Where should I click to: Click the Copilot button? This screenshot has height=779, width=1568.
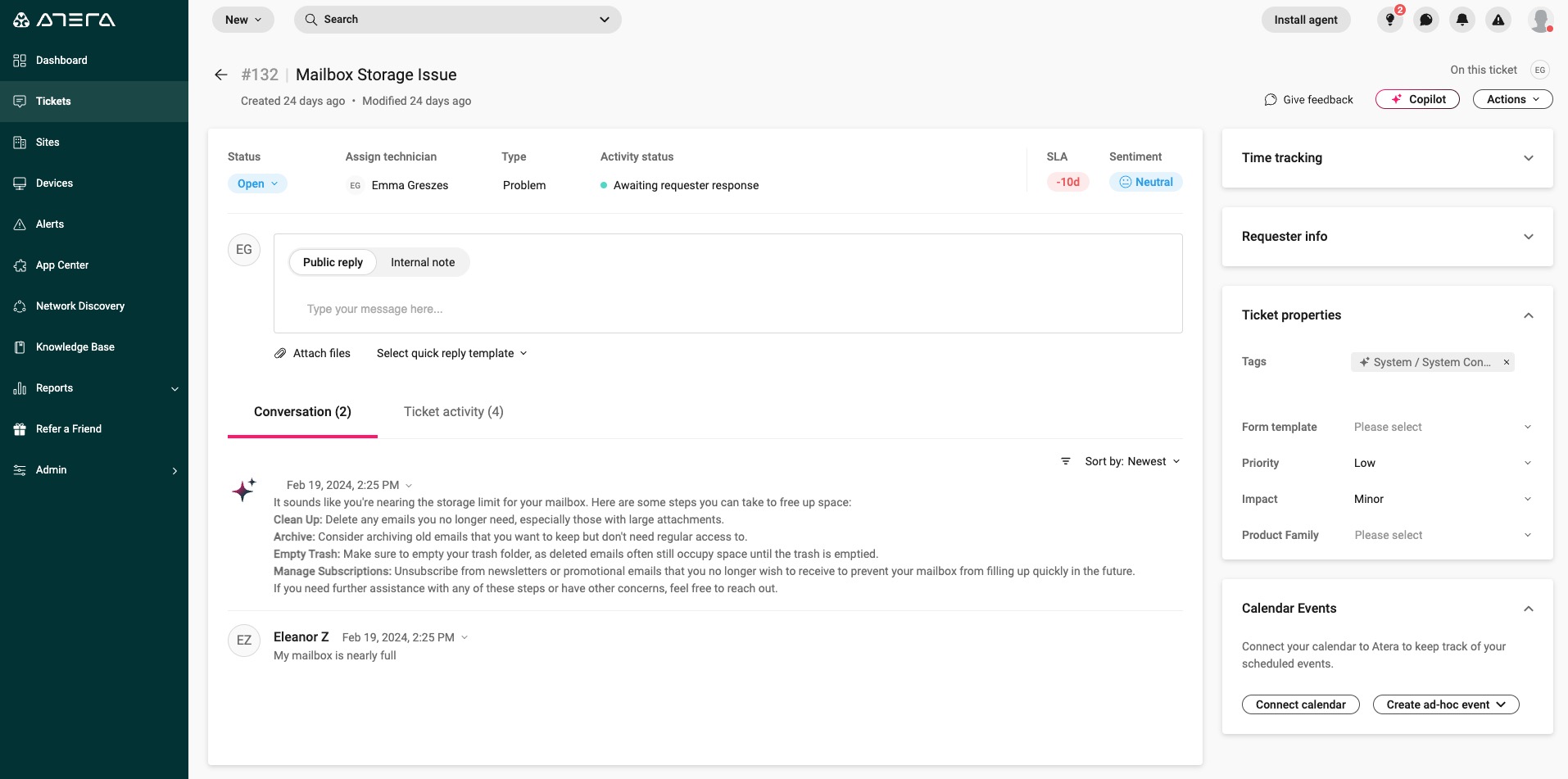click(x=1416, y=99)
